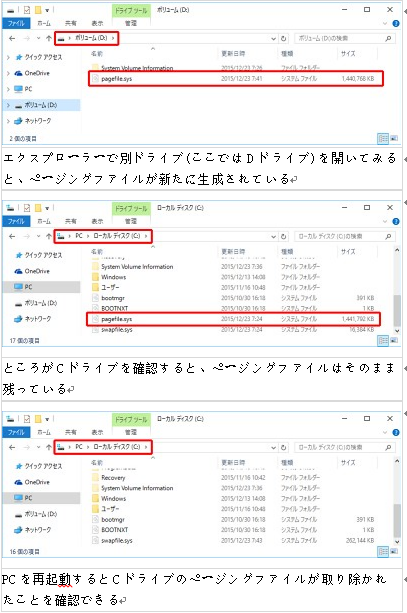Click back arrow in ボリューム (D:) window
The width and height of the screenshot is (407, 613).
pos(12,38)
